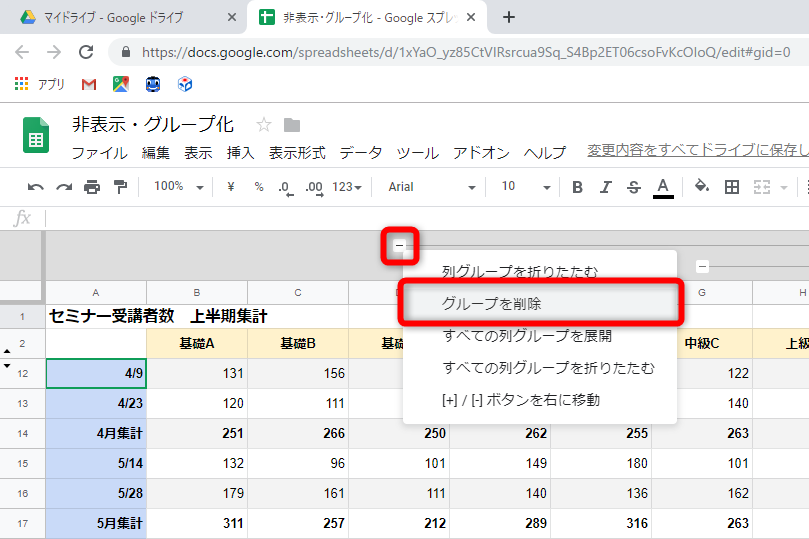
Task: Click the Undo icon in toolbar
Action: click(36, 187)
